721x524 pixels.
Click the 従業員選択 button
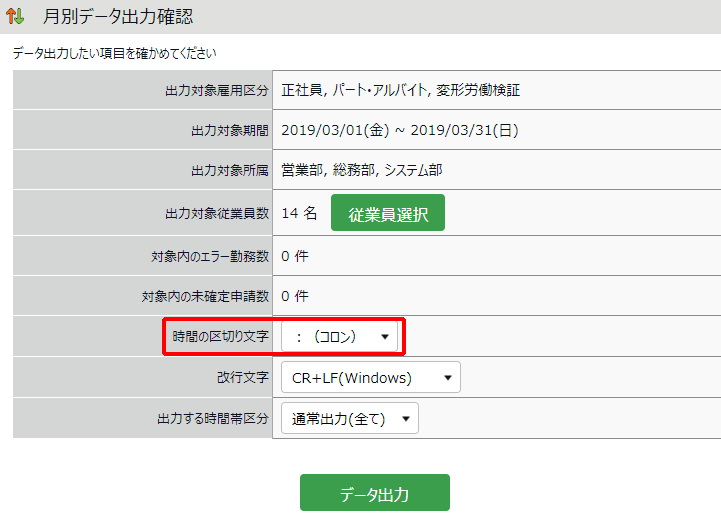pyautogui.click(x=388, y=213)
